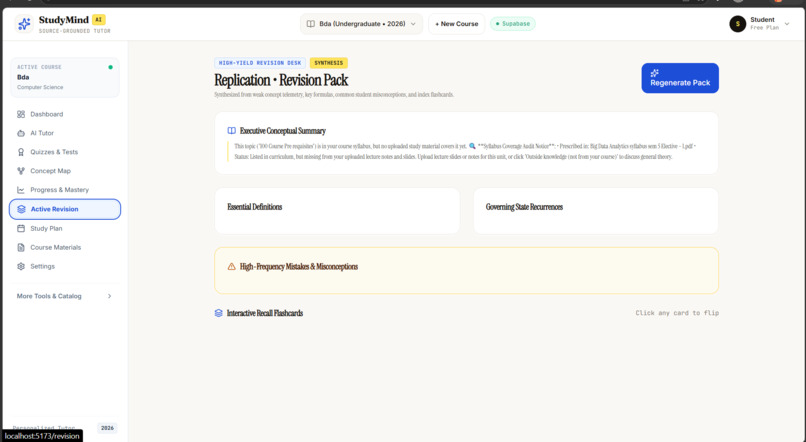Click the Active Course Bda card

65,77
